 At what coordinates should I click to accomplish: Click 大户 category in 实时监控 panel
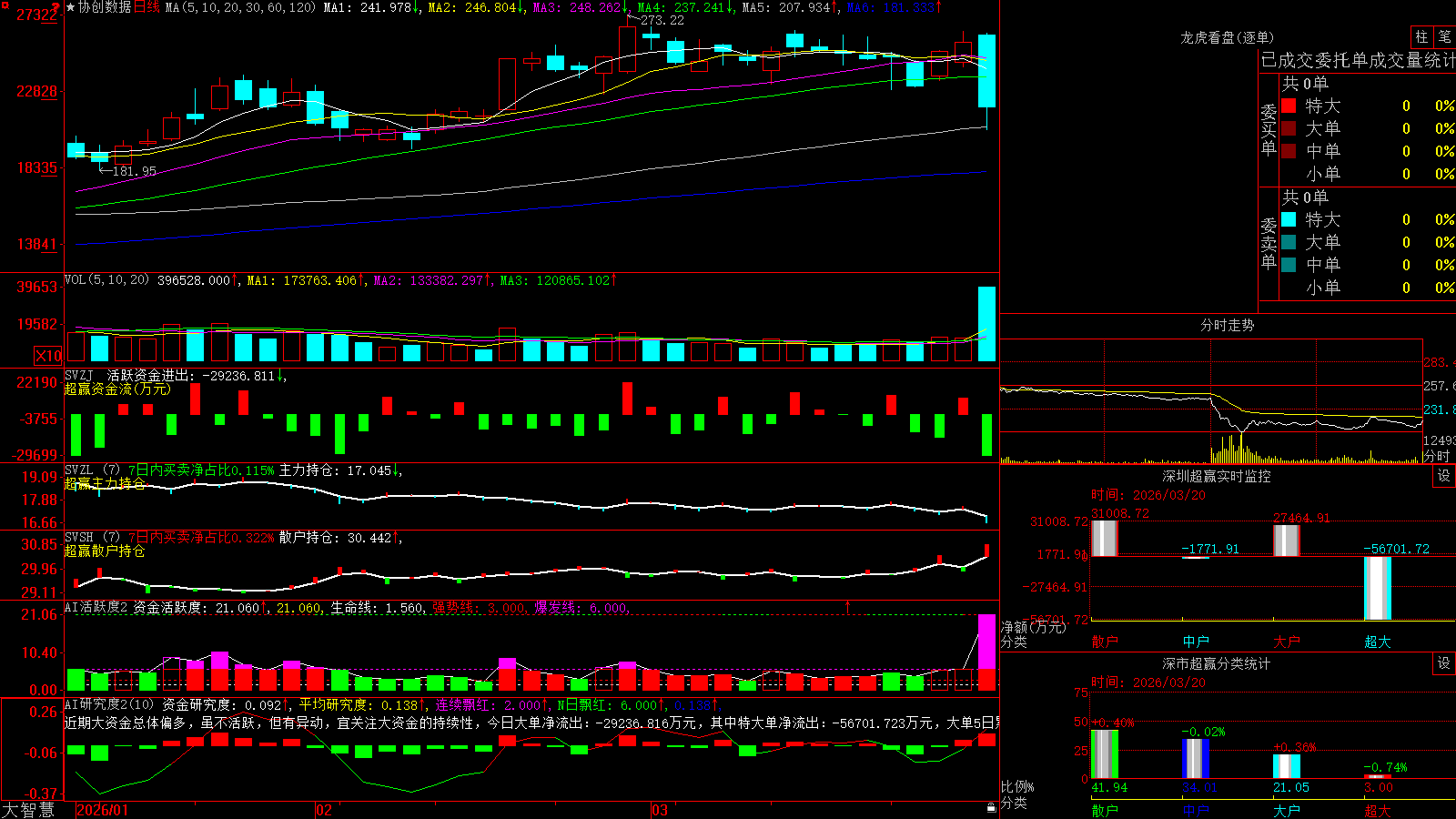pyautogui.click(x=1287, y=642)
